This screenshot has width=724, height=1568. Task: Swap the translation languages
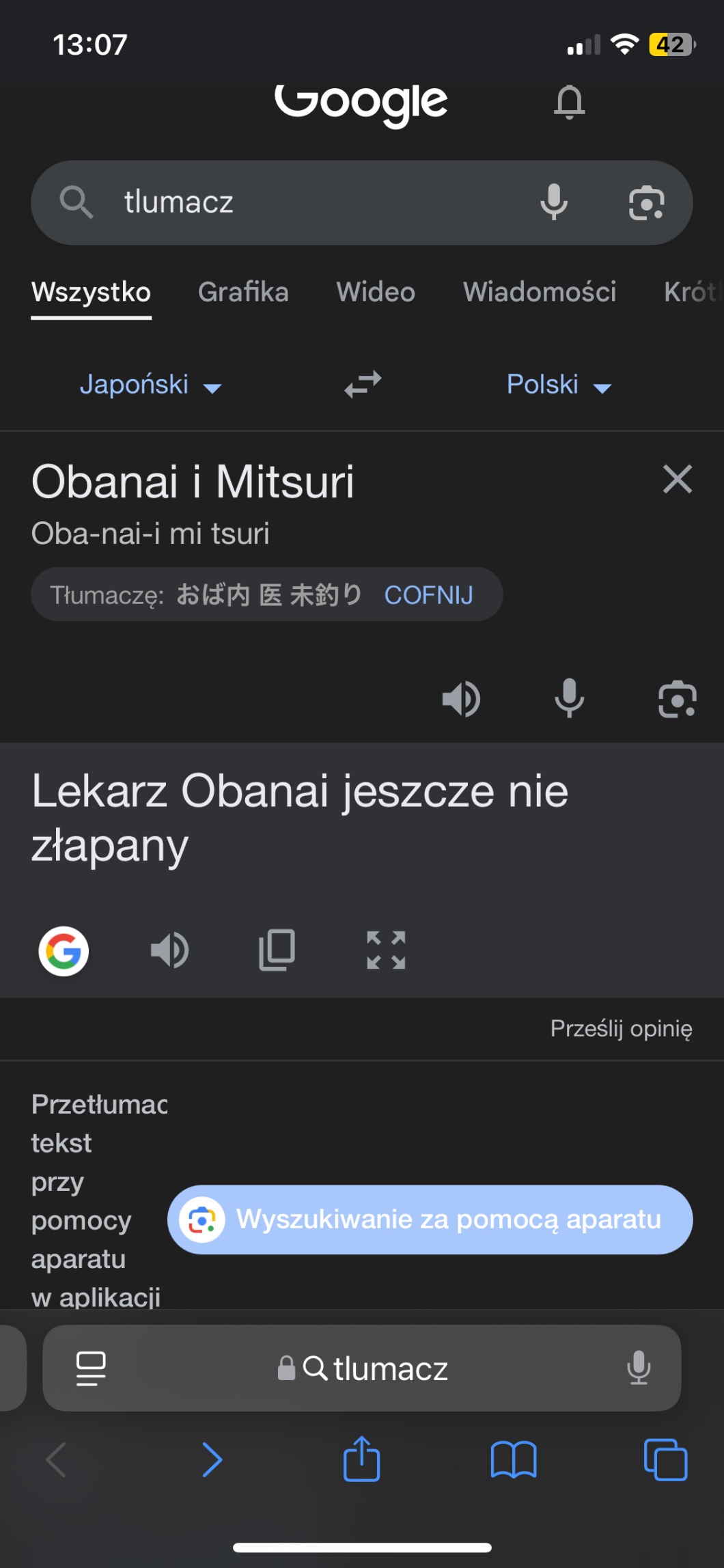363,384
